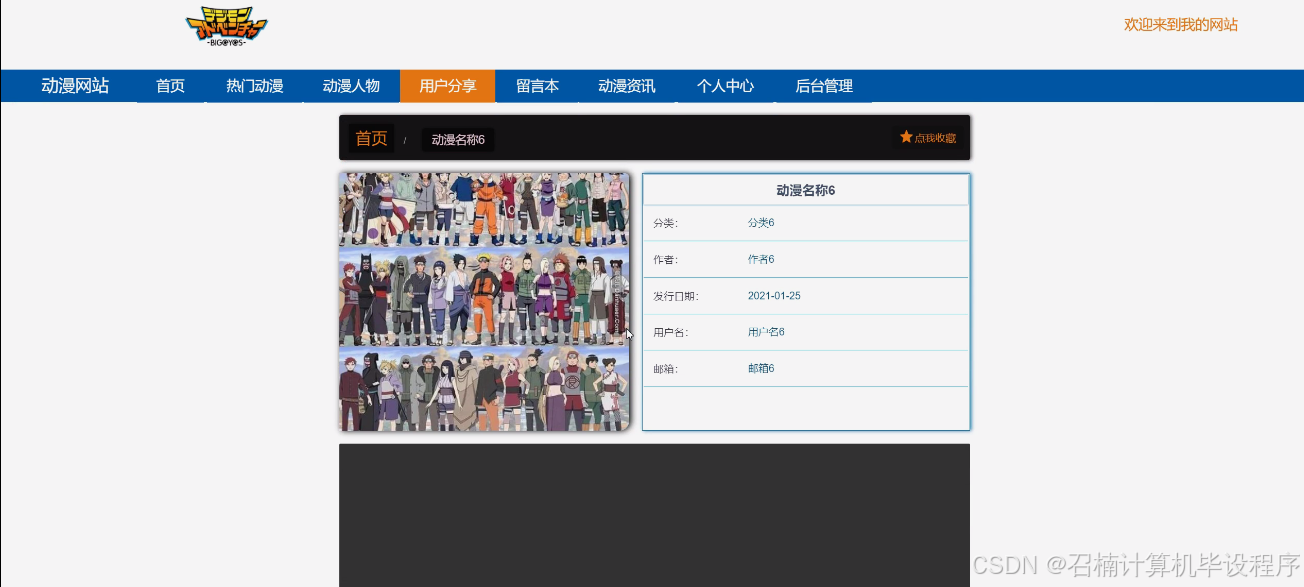
Task: Click the 用户名 row label
Action: coord(670,332)
